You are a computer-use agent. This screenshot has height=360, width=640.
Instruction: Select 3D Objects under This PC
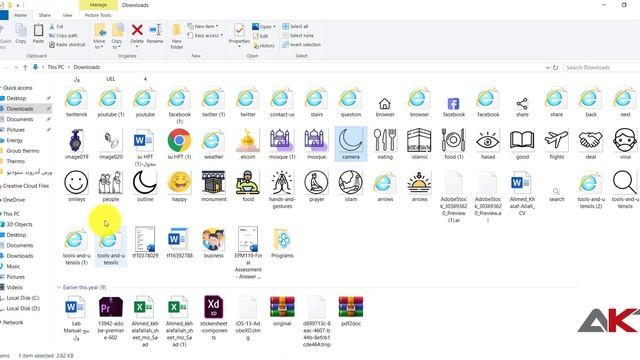19,224
